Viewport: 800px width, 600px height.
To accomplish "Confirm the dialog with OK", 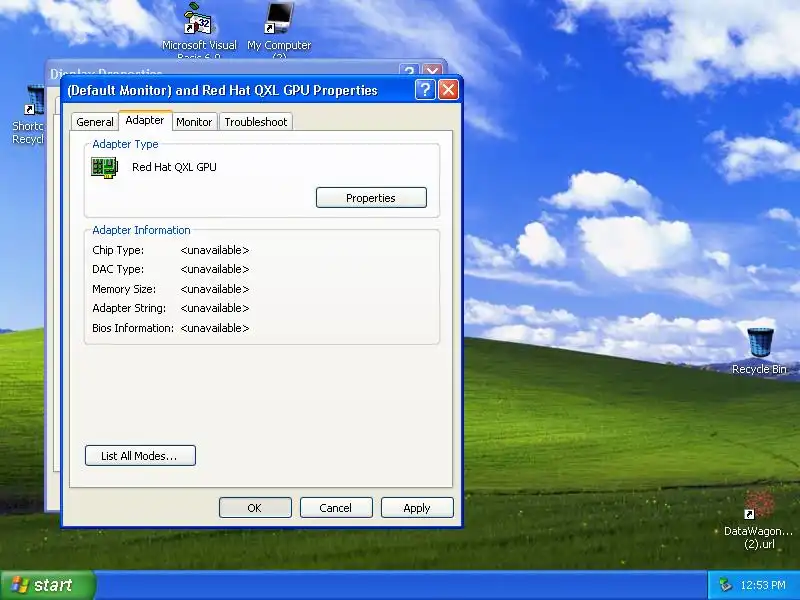I will click(255, 508).
